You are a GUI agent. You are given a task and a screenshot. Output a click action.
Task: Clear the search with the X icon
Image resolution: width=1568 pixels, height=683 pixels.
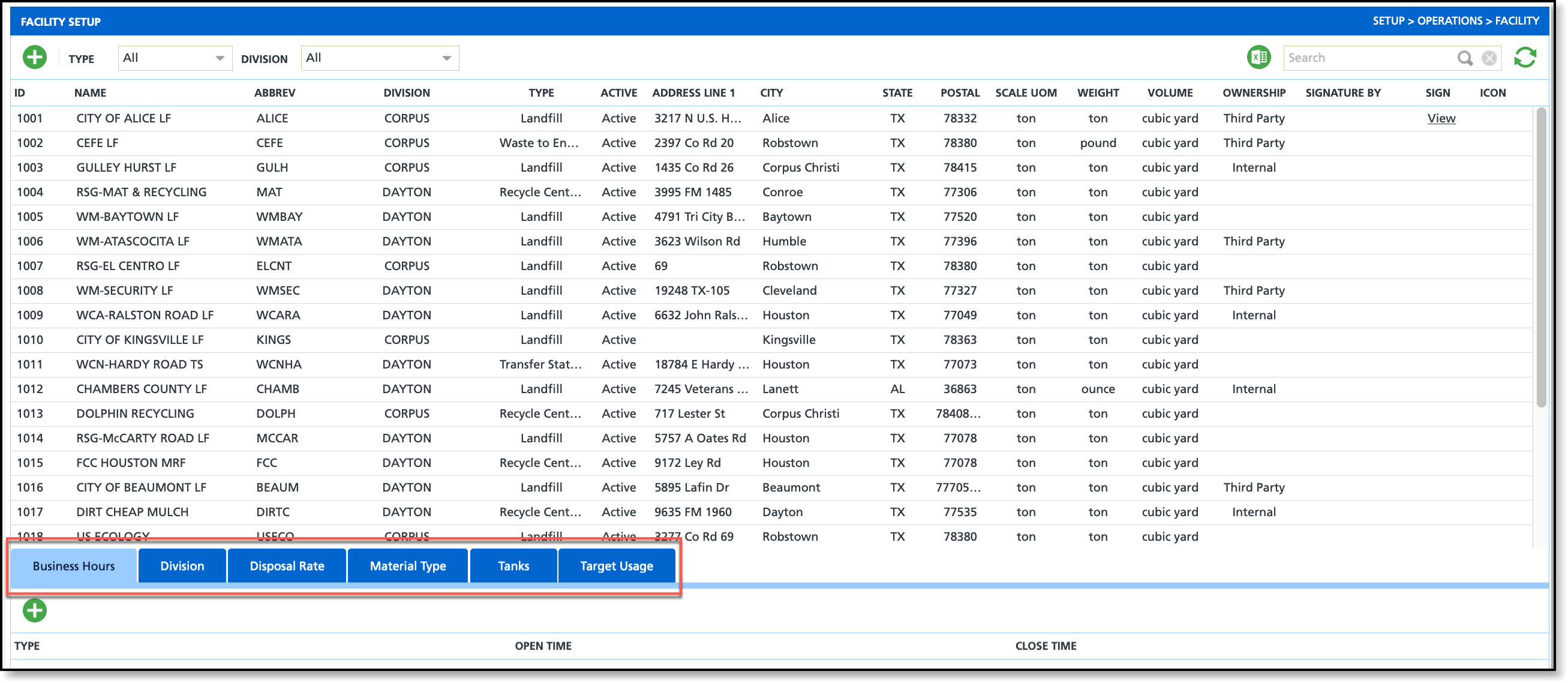tap(1489, 58)
